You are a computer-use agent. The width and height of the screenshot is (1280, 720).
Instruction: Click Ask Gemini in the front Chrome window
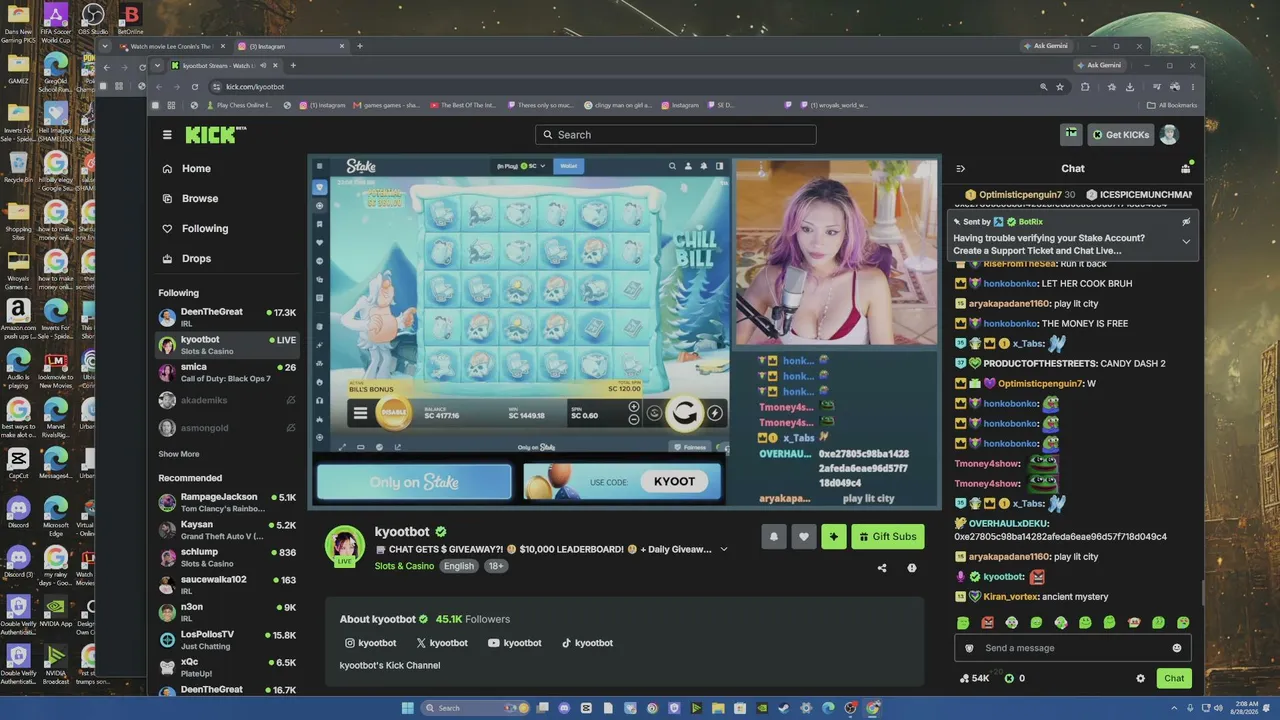[1099, 66]
